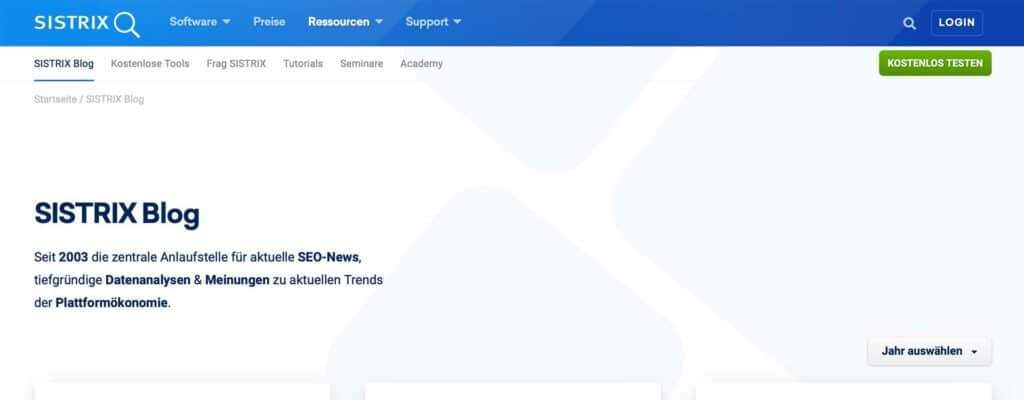
Task: Click the bold year 2003
Action: point(73,256)
